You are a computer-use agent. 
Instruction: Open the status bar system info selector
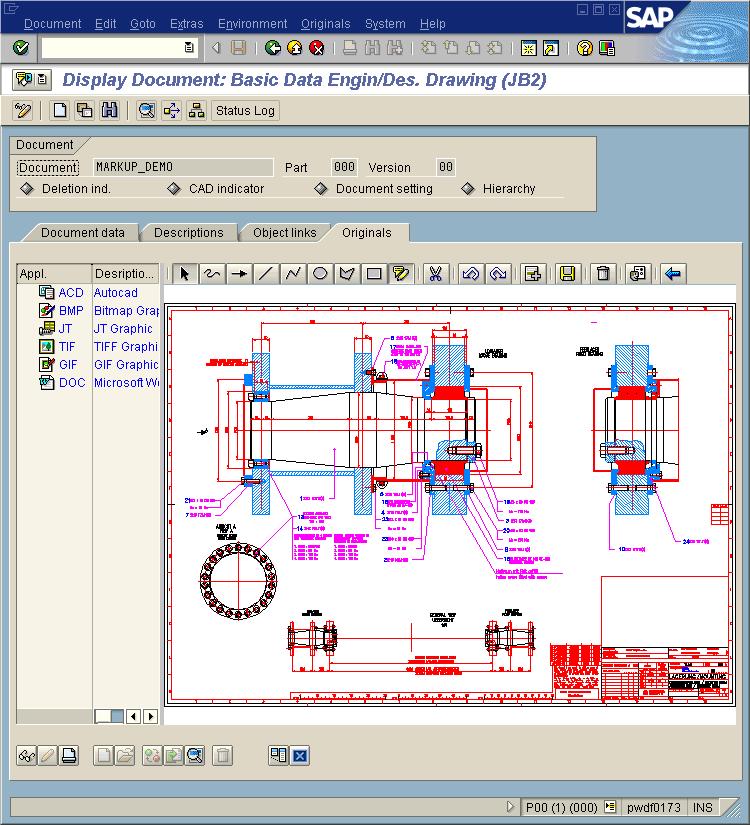point(610,807)
